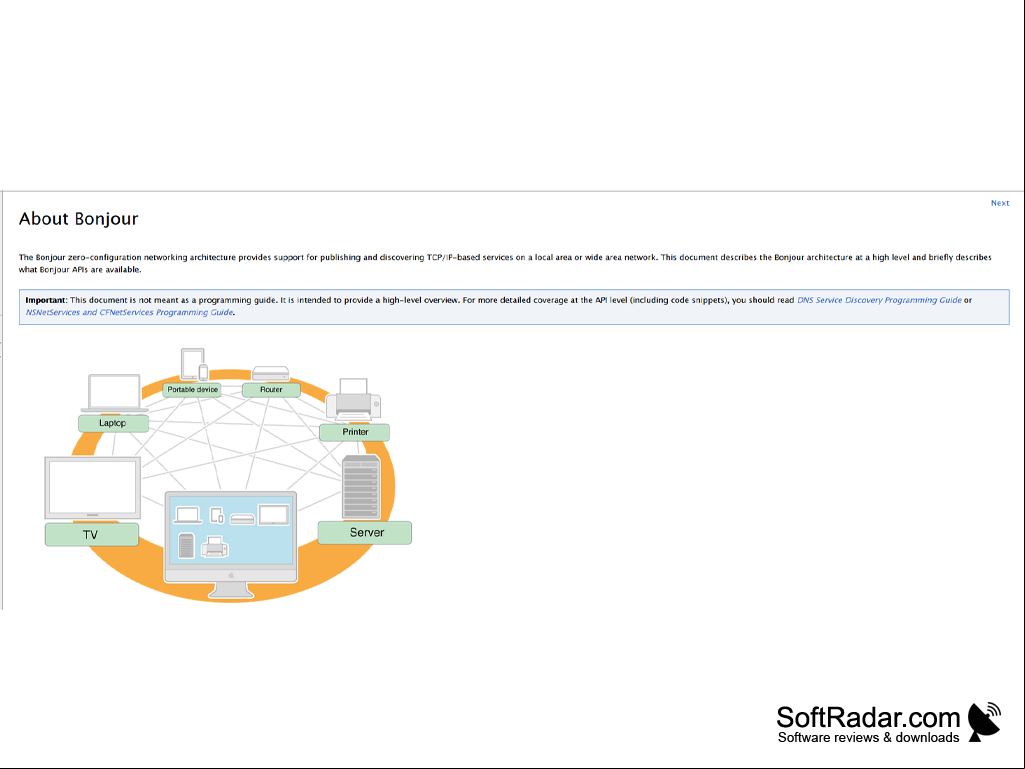
Task: Click the TV label in diagram
Action: tap(92, 534)
